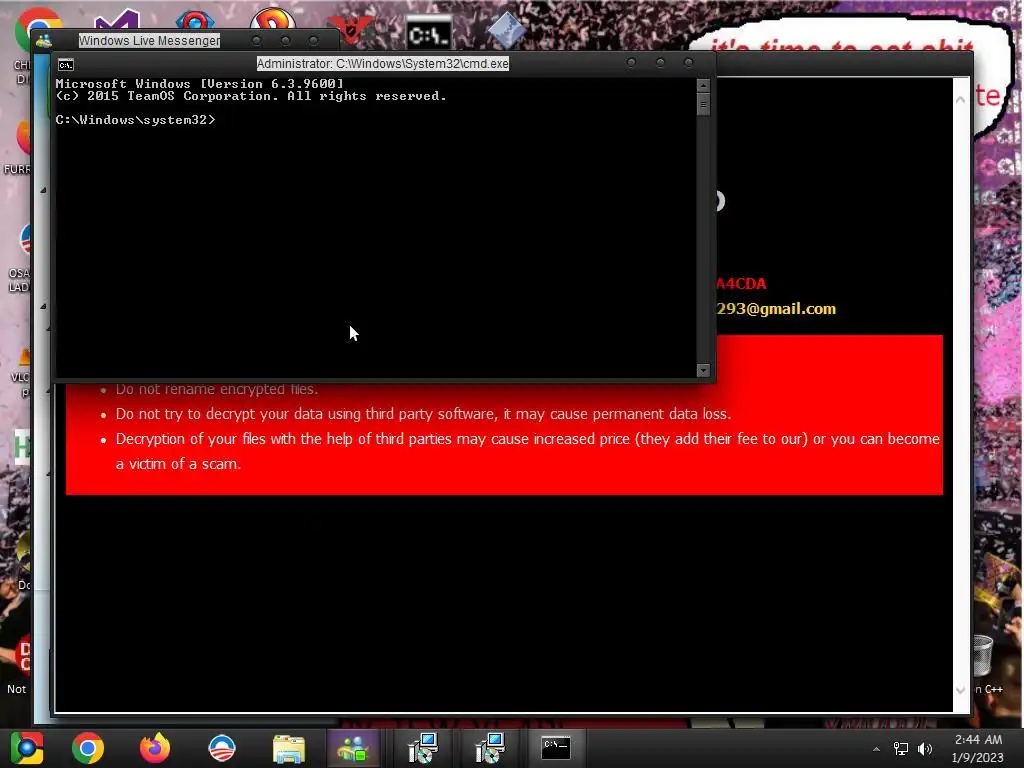The image size is (1024, 768).
Task: Click the 293@gmail.com email text
Action: pyautogui.click(x=776, y=309)
